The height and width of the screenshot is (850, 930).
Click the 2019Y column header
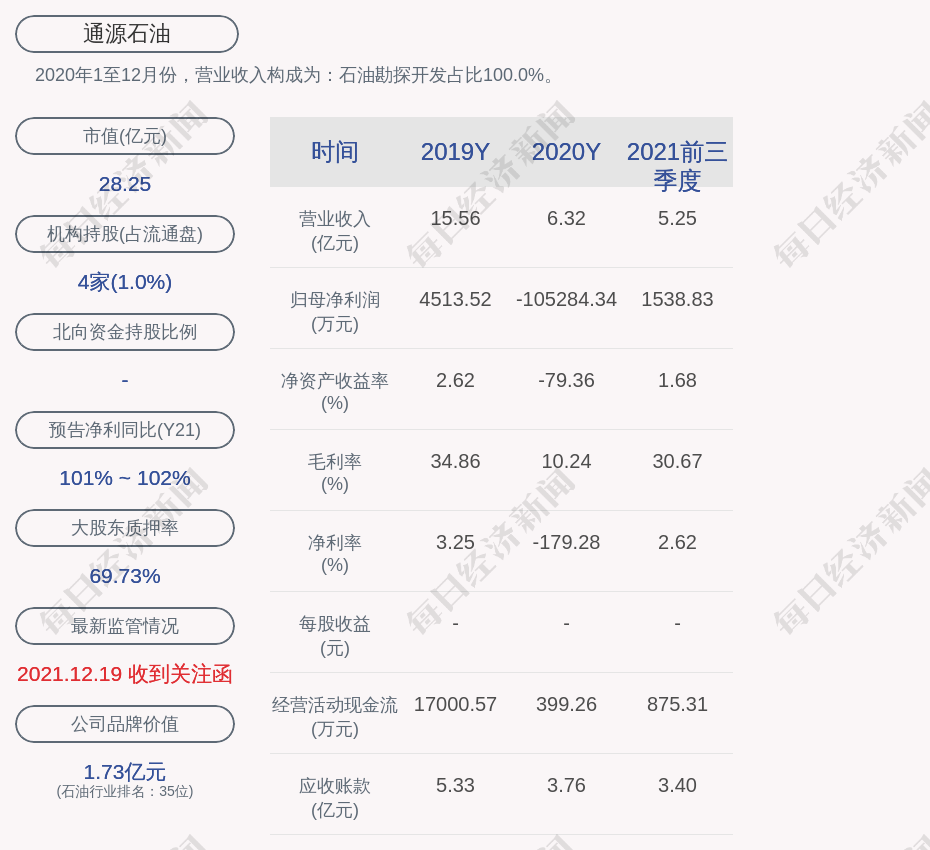tap(456, 152)
